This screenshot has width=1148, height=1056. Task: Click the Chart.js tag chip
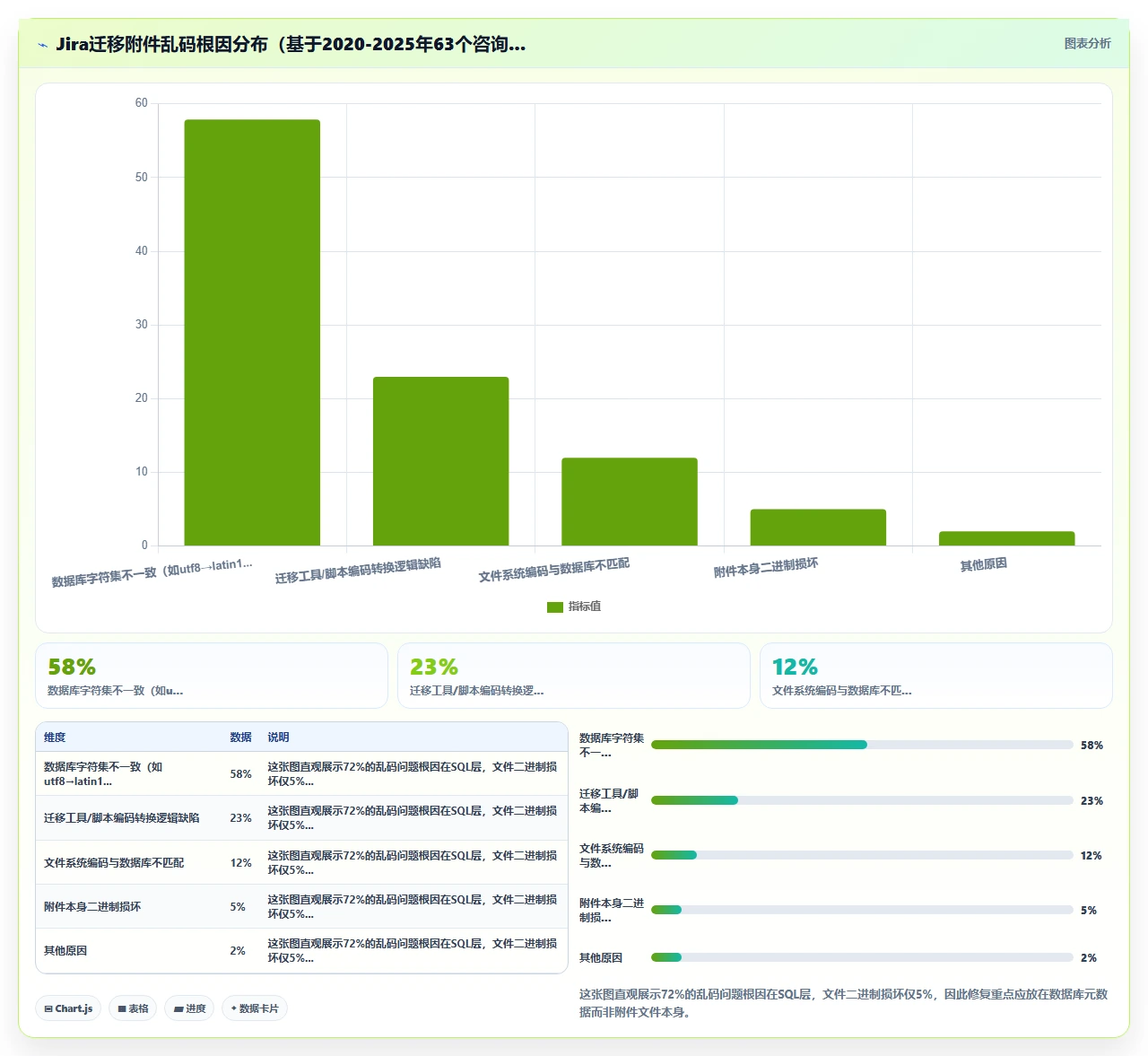68,1008
